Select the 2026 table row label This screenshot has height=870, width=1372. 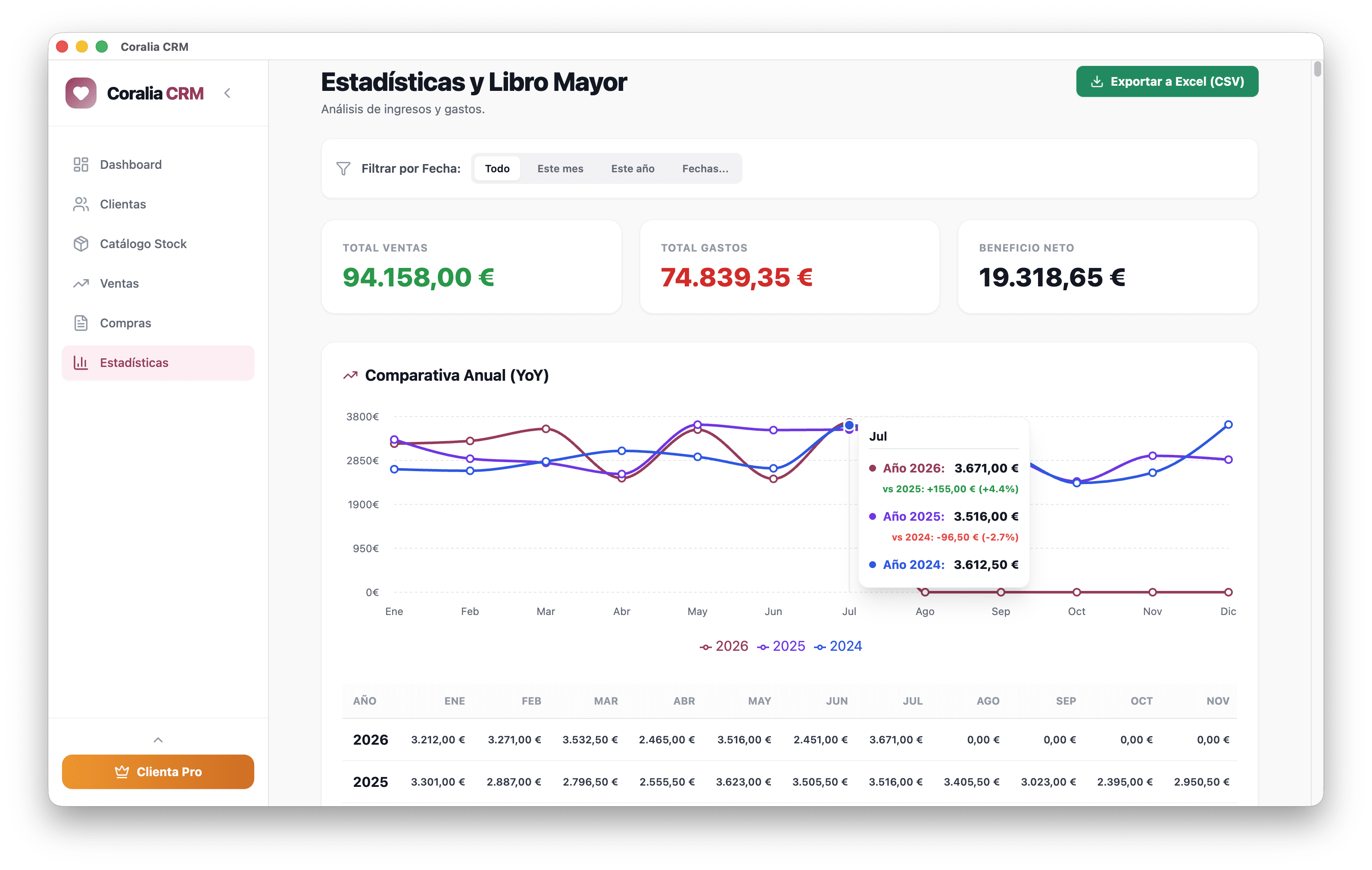(x=370, y=739)
